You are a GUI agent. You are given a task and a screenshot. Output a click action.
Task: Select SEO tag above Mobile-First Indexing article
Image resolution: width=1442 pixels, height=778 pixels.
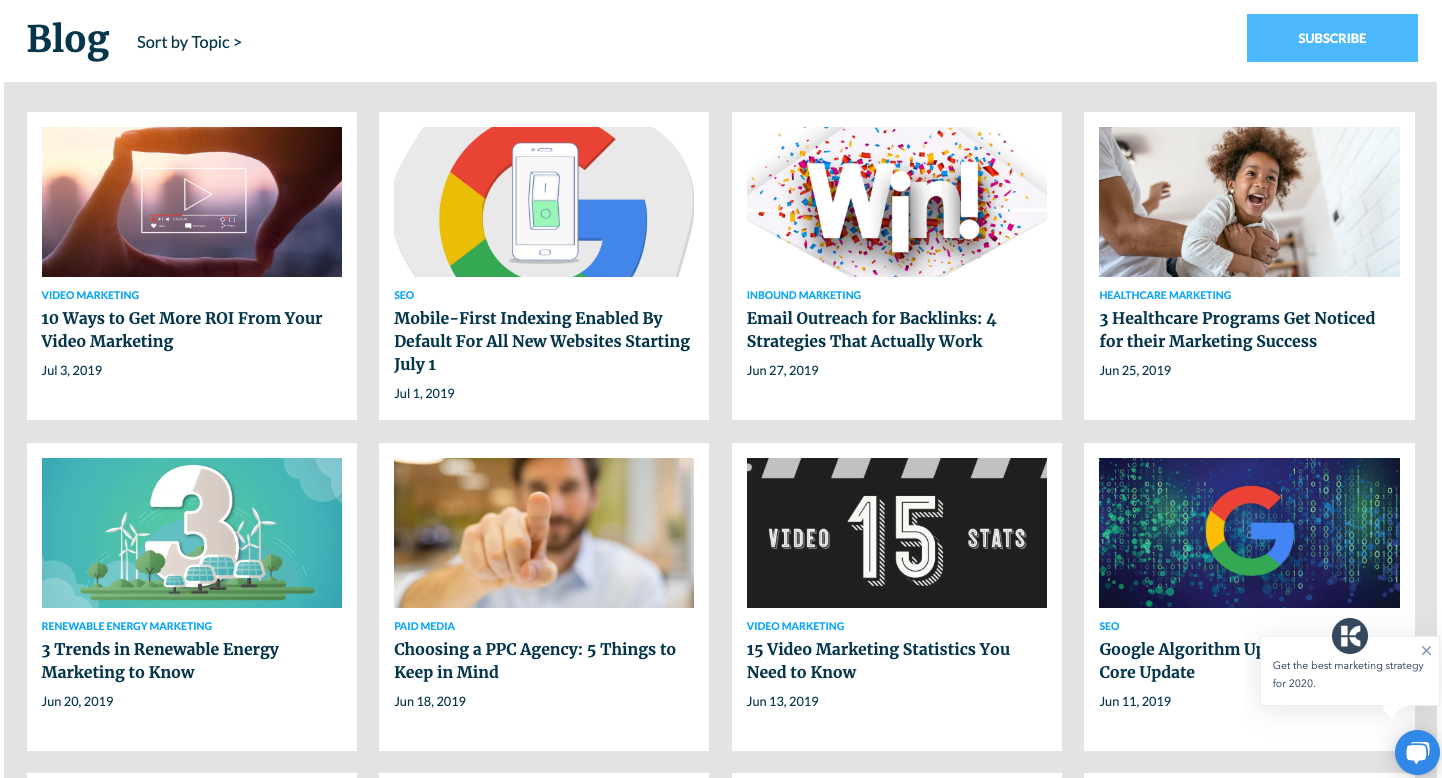404,295
